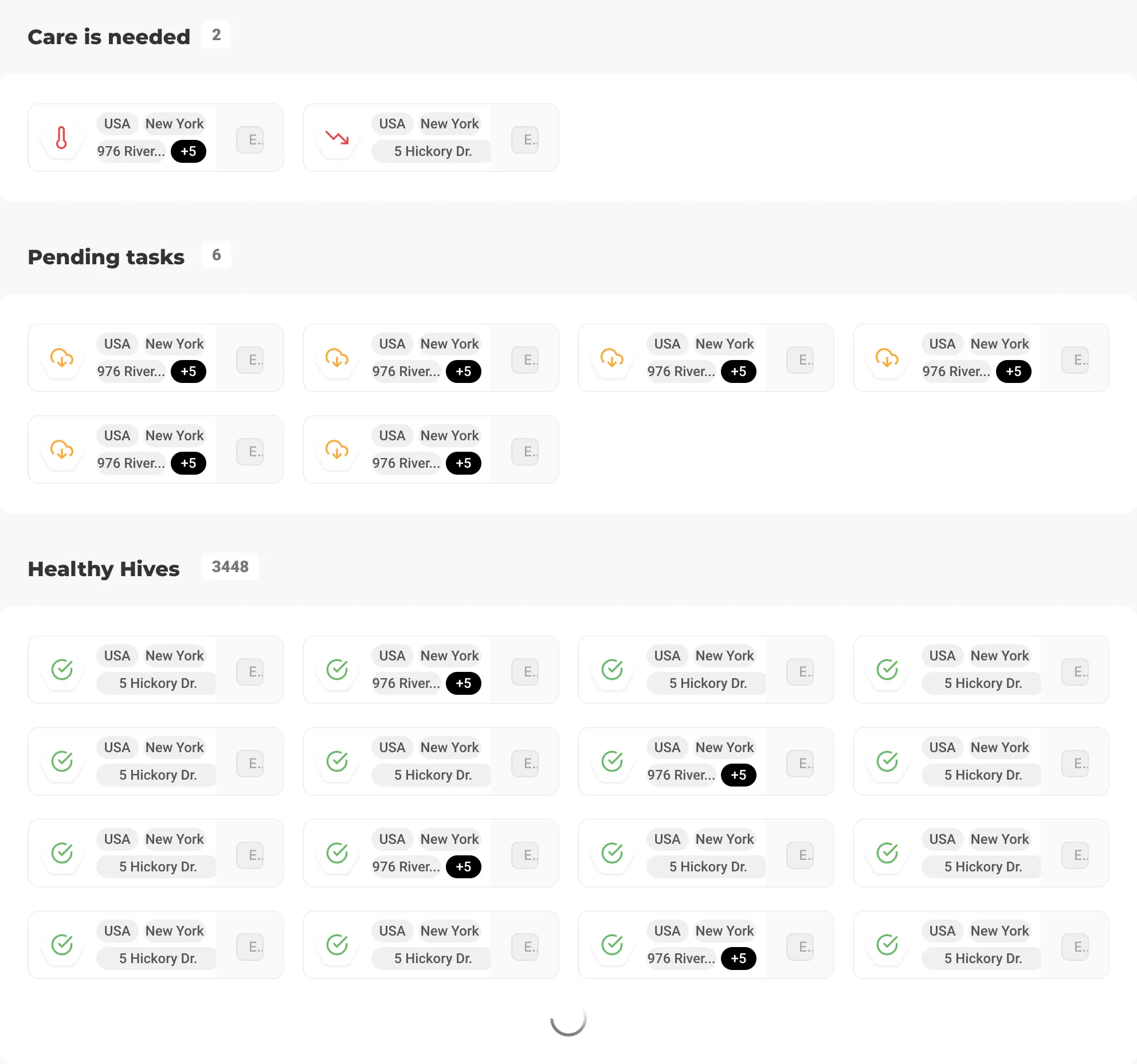Click the loading spinner at the bottom

coord(568,1019)
